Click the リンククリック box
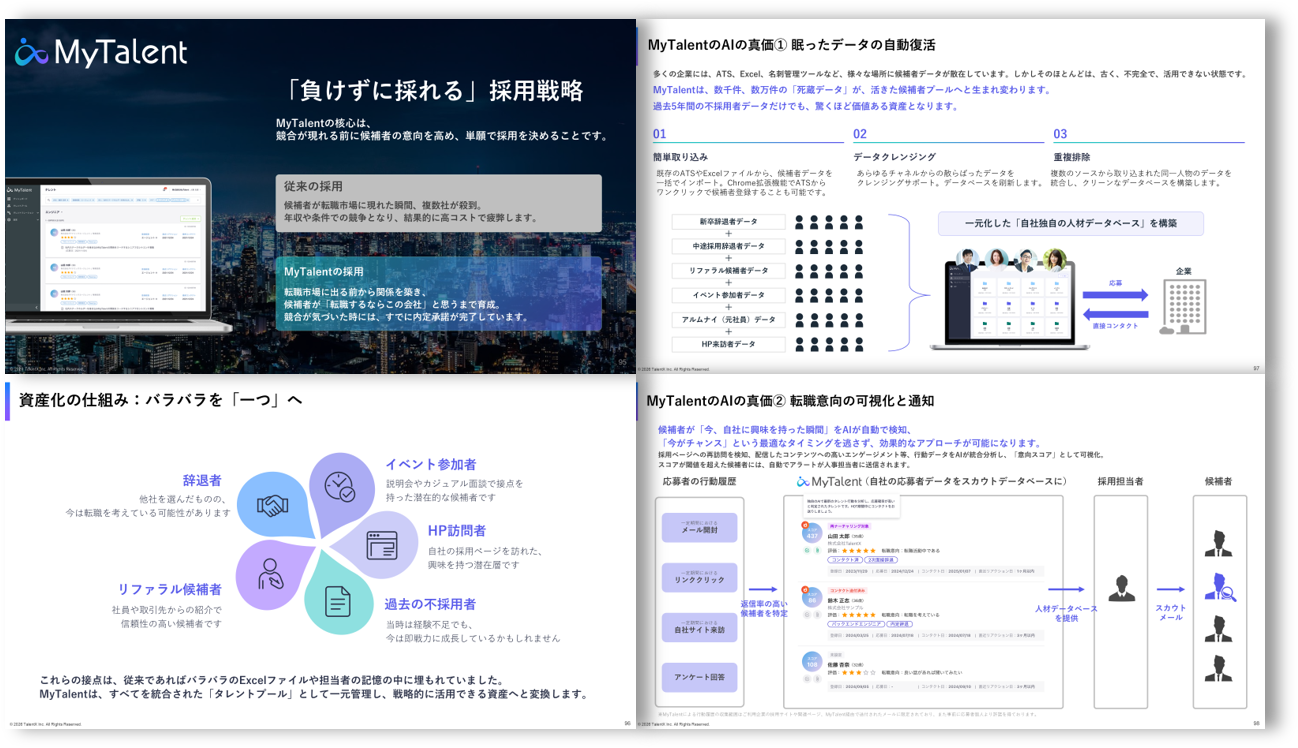 coord(699,578)
